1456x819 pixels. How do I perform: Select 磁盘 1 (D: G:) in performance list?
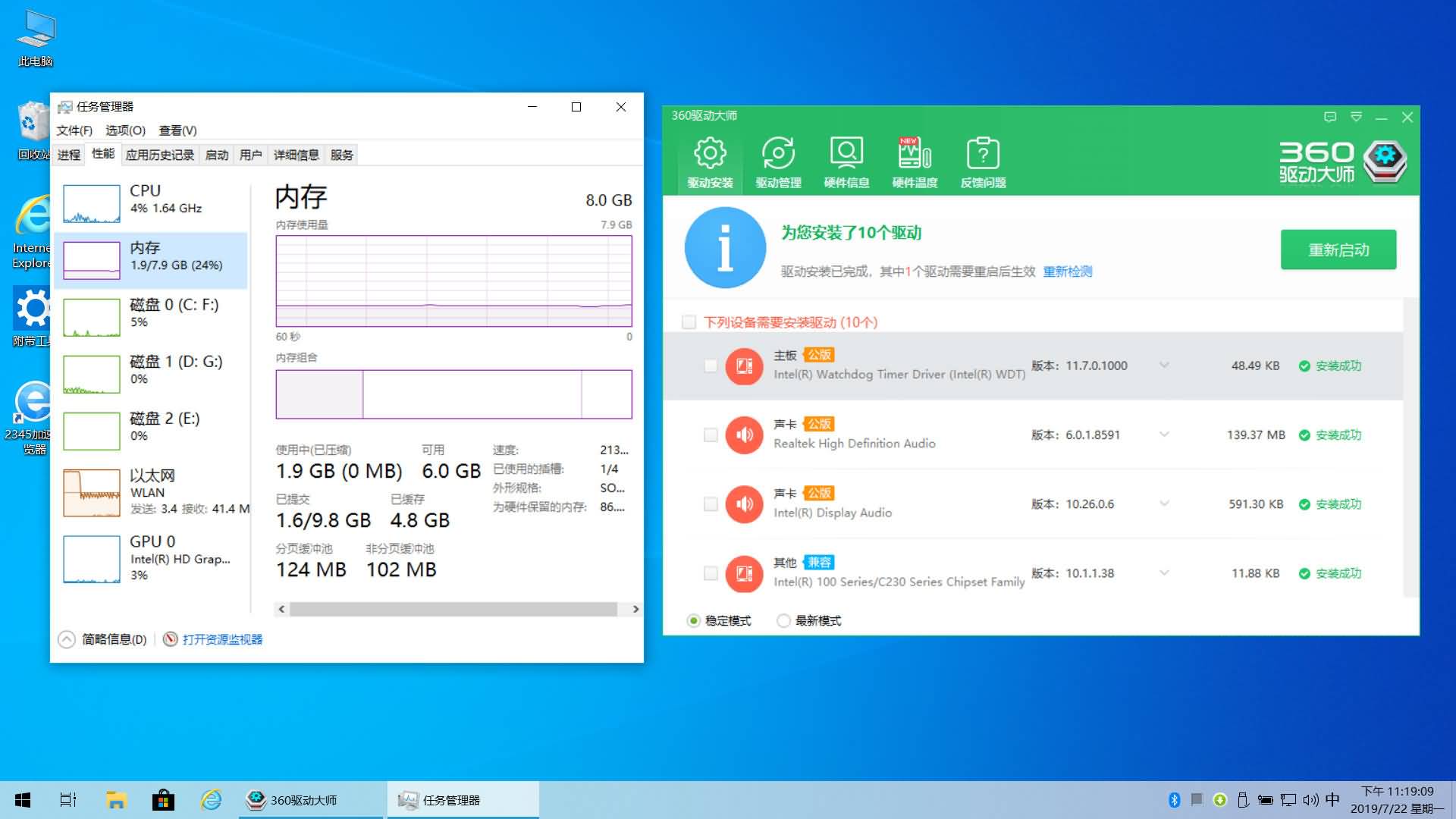click(152, 374)
